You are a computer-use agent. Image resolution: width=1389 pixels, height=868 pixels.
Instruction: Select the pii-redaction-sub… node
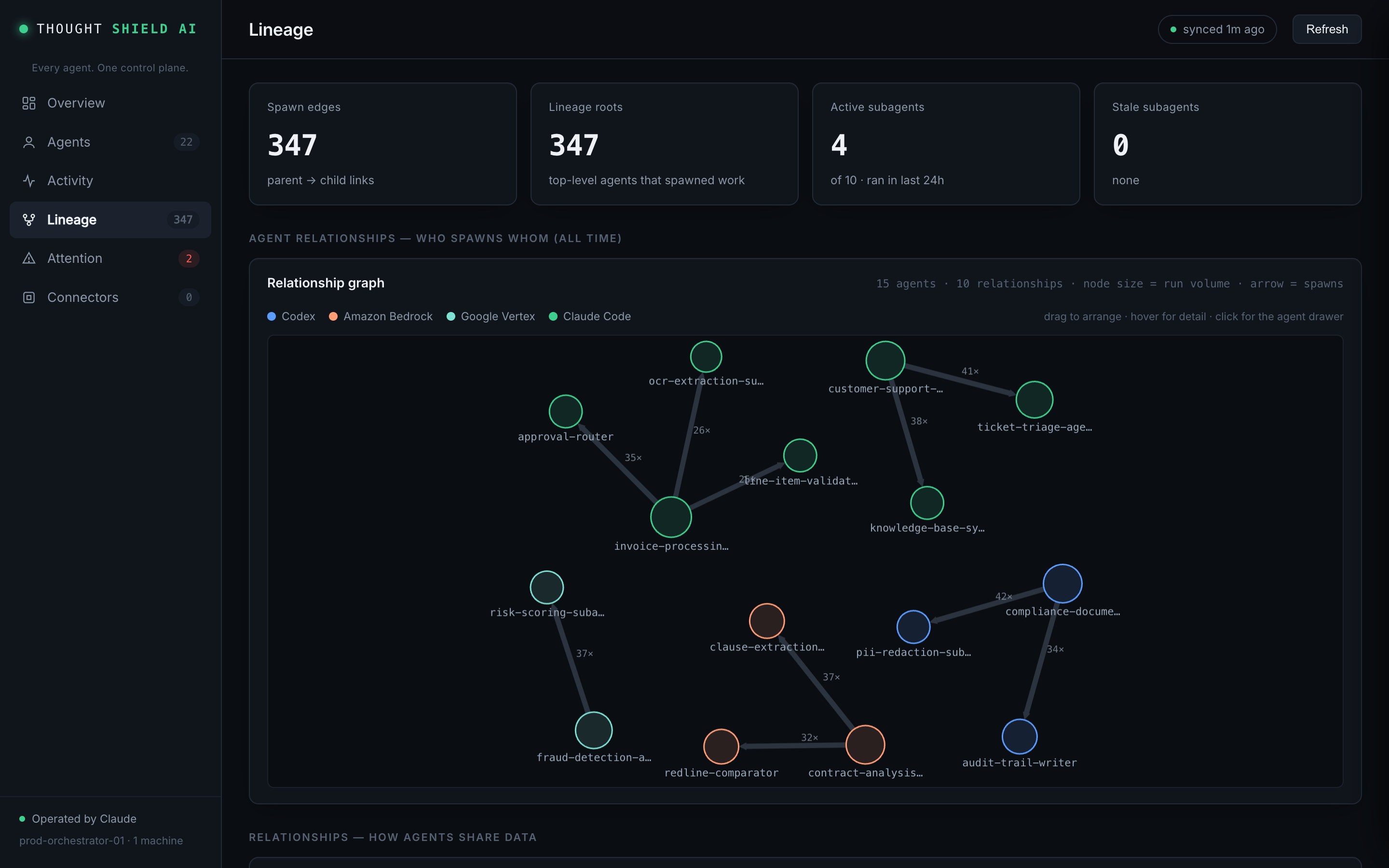[x=913, y=627]
